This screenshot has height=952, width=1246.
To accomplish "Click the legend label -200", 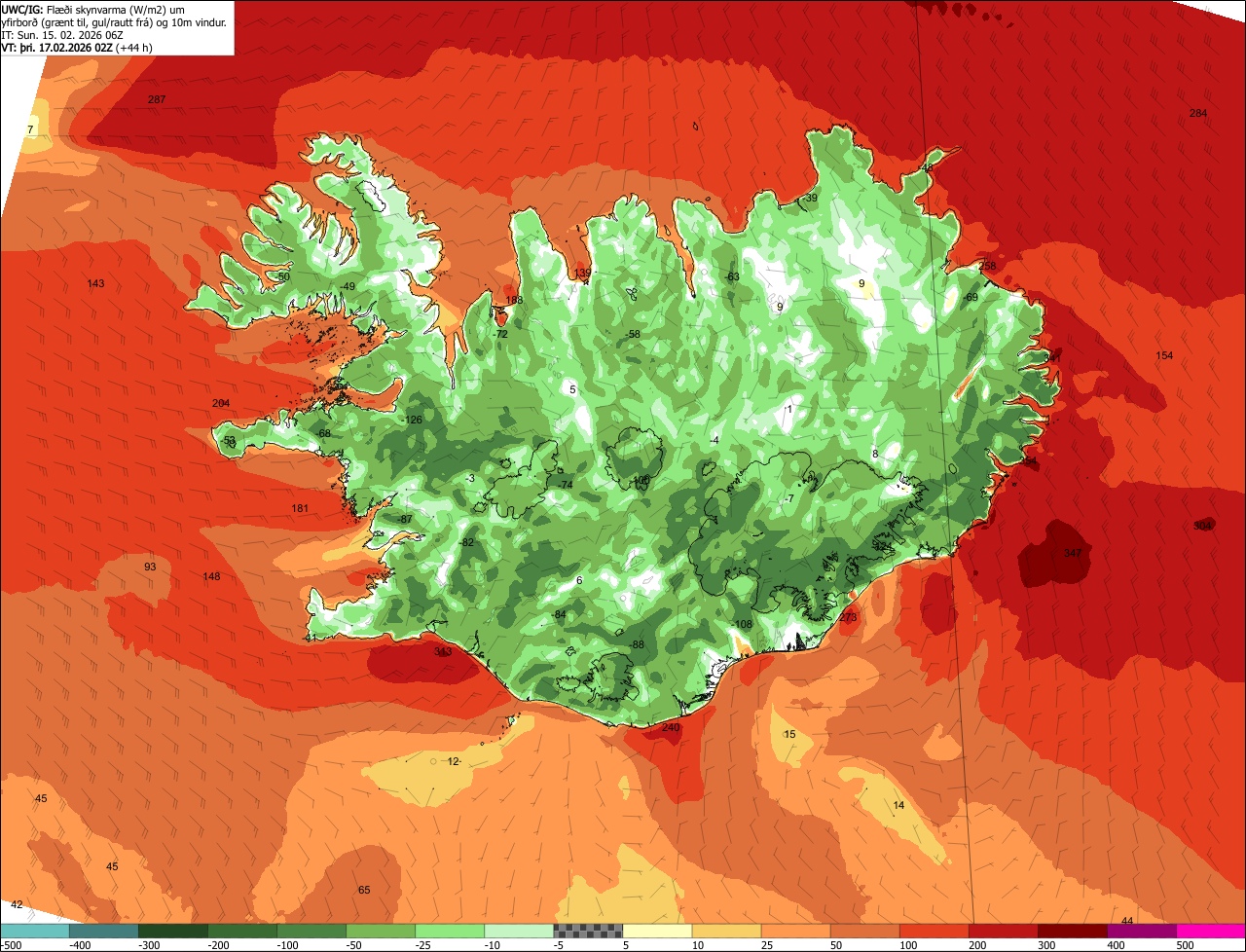I will [220, 945].
